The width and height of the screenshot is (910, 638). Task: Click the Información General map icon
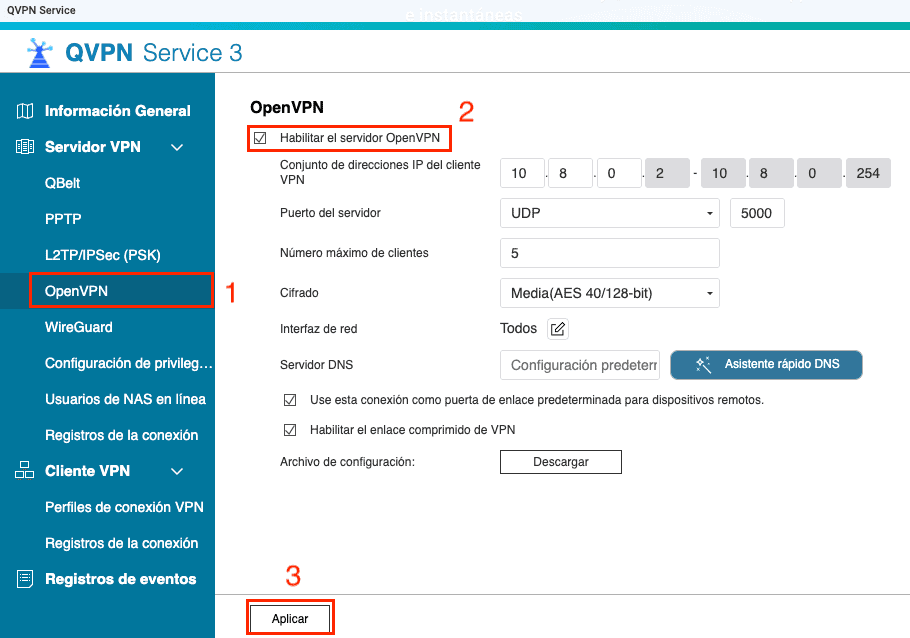(25, 111)
